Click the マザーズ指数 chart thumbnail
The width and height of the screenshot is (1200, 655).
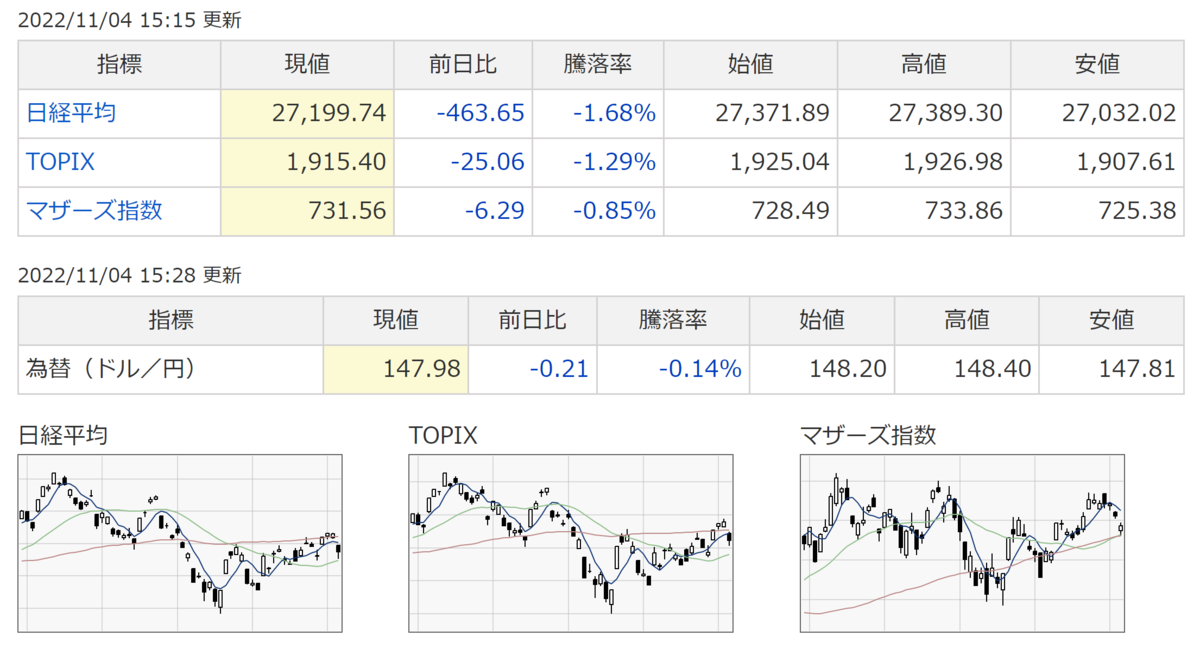click(963, 543)
